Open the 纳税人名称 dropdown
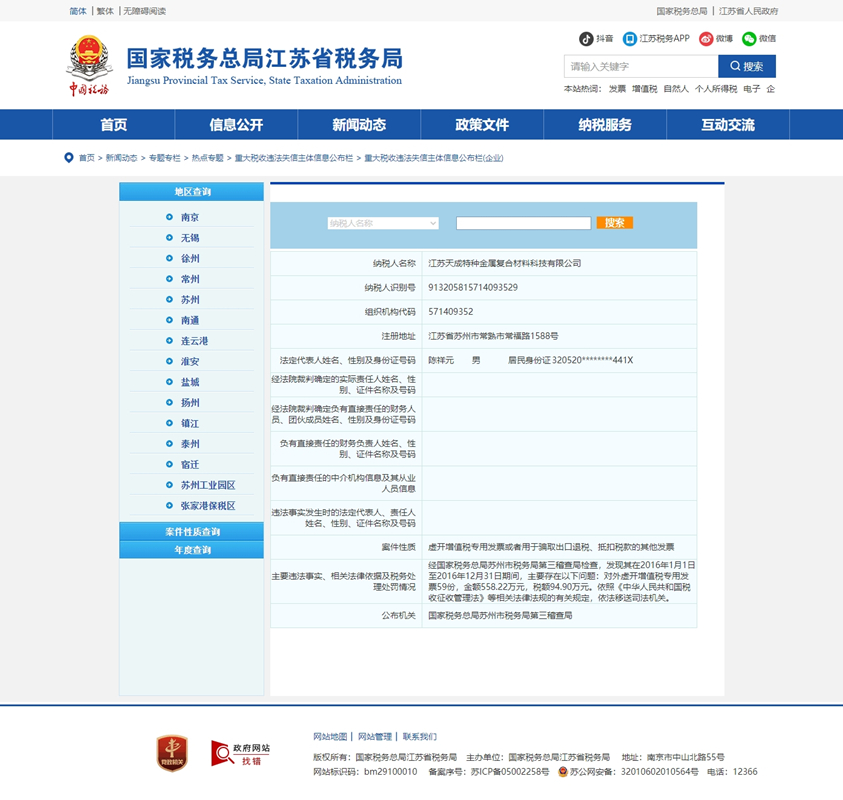Image resolution: width=843 pixels, height=800 pixels. point(383,223)
